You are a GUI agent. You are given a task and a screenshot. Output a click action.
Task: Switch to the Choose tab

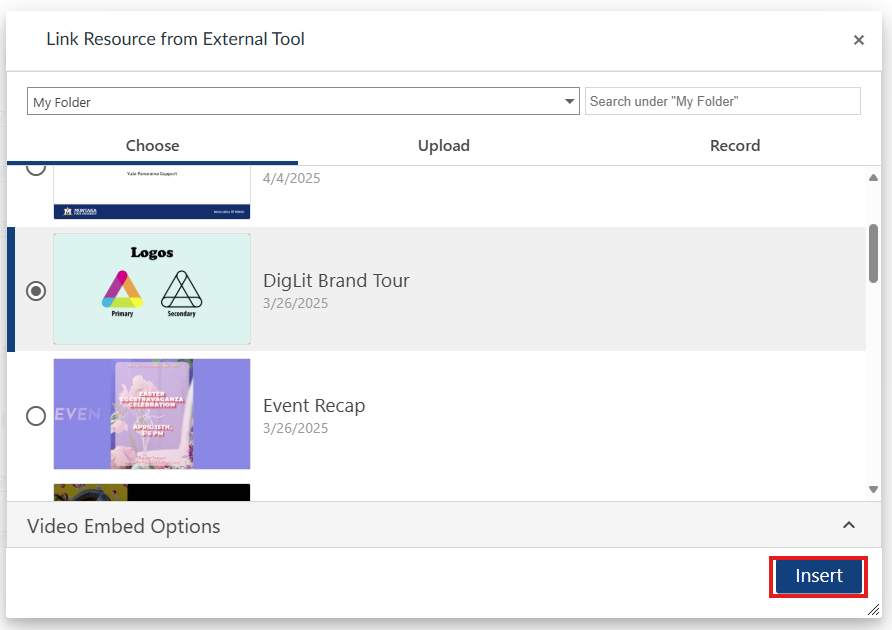coord(152,146)
